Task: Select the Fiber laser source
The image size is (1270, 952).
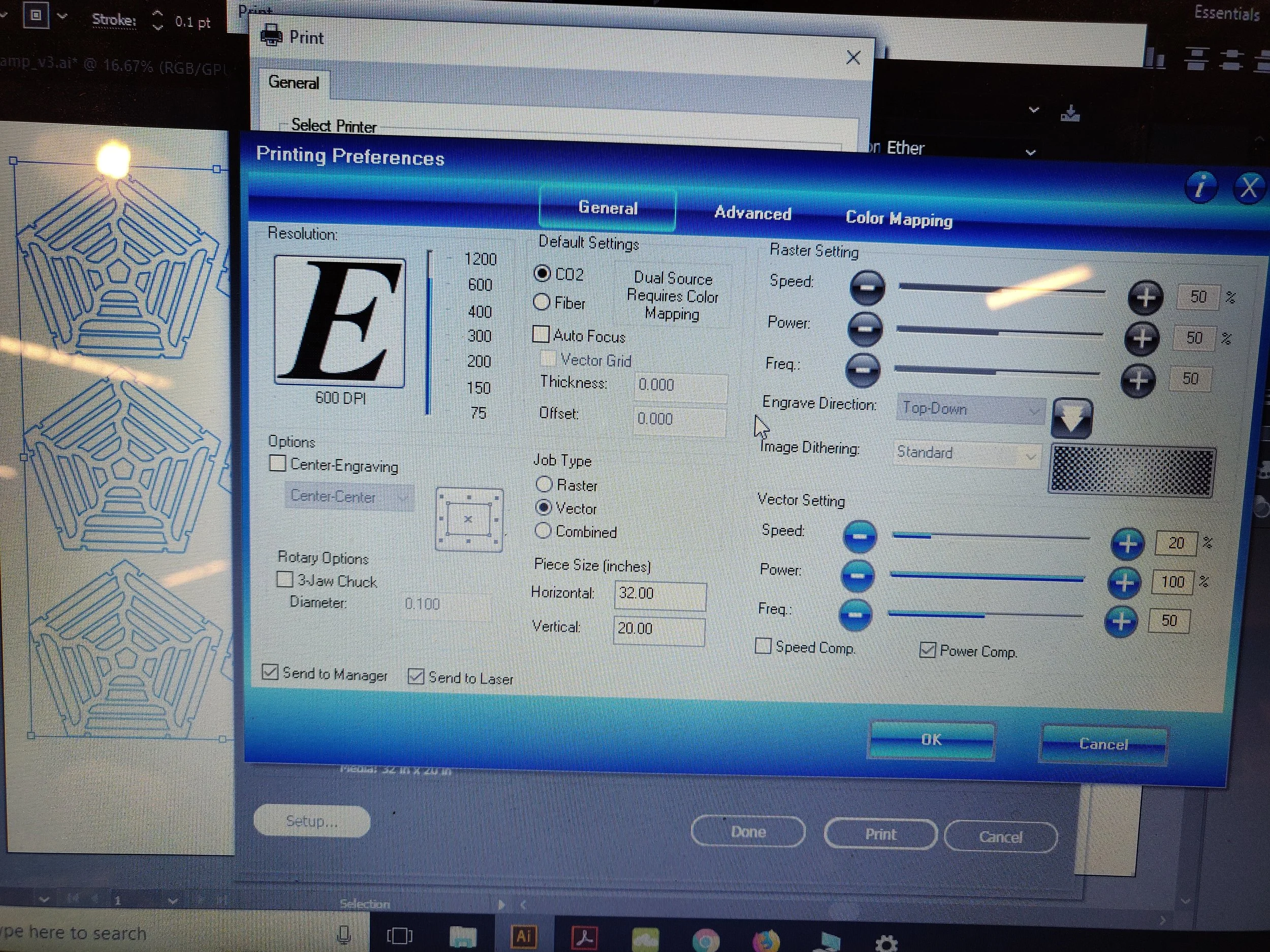Action: (542, 302)
